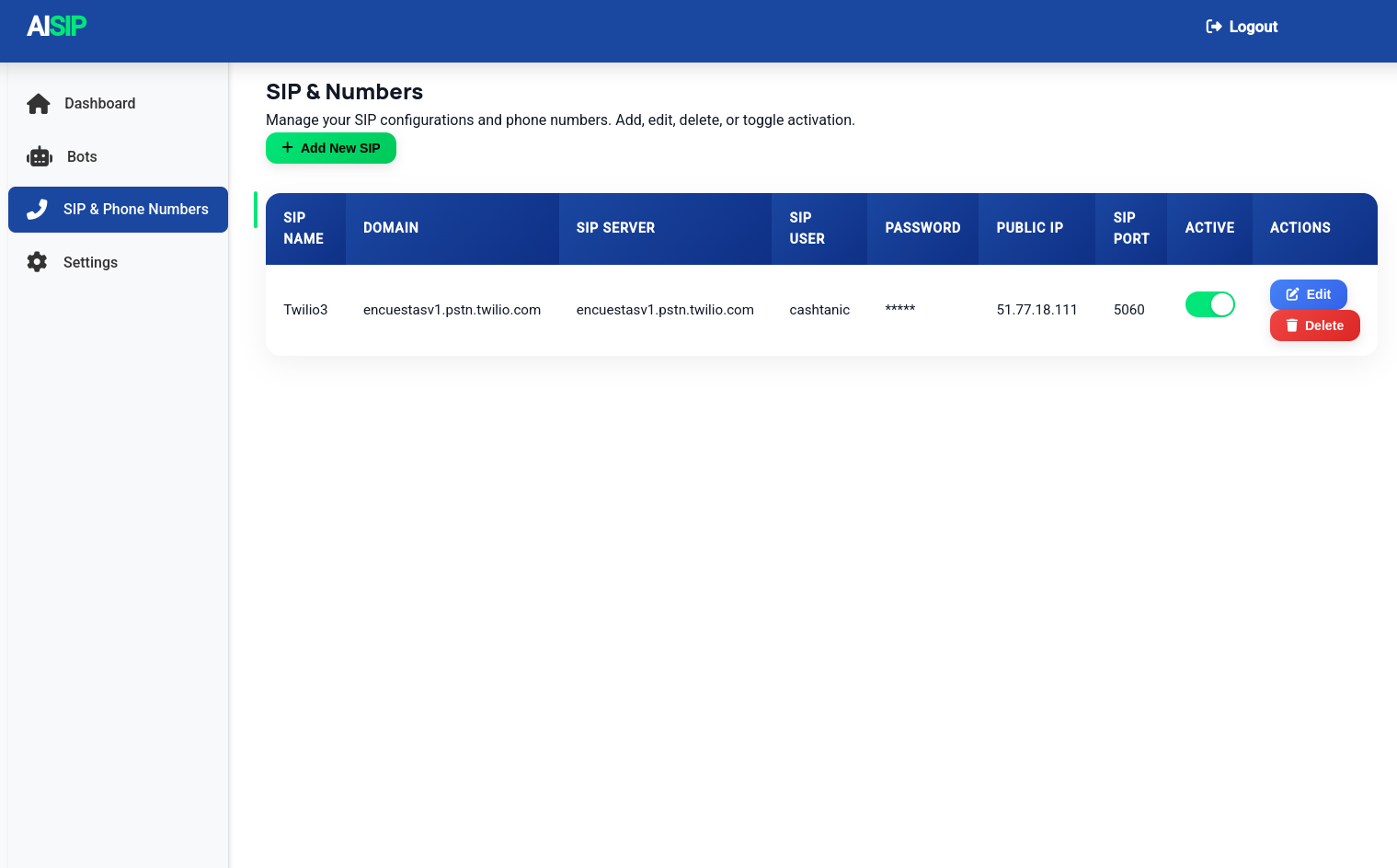Viewport: 1397px width, 868px height.
Task: Click the DOMAIN column header
Action: (x=391, y=228)
